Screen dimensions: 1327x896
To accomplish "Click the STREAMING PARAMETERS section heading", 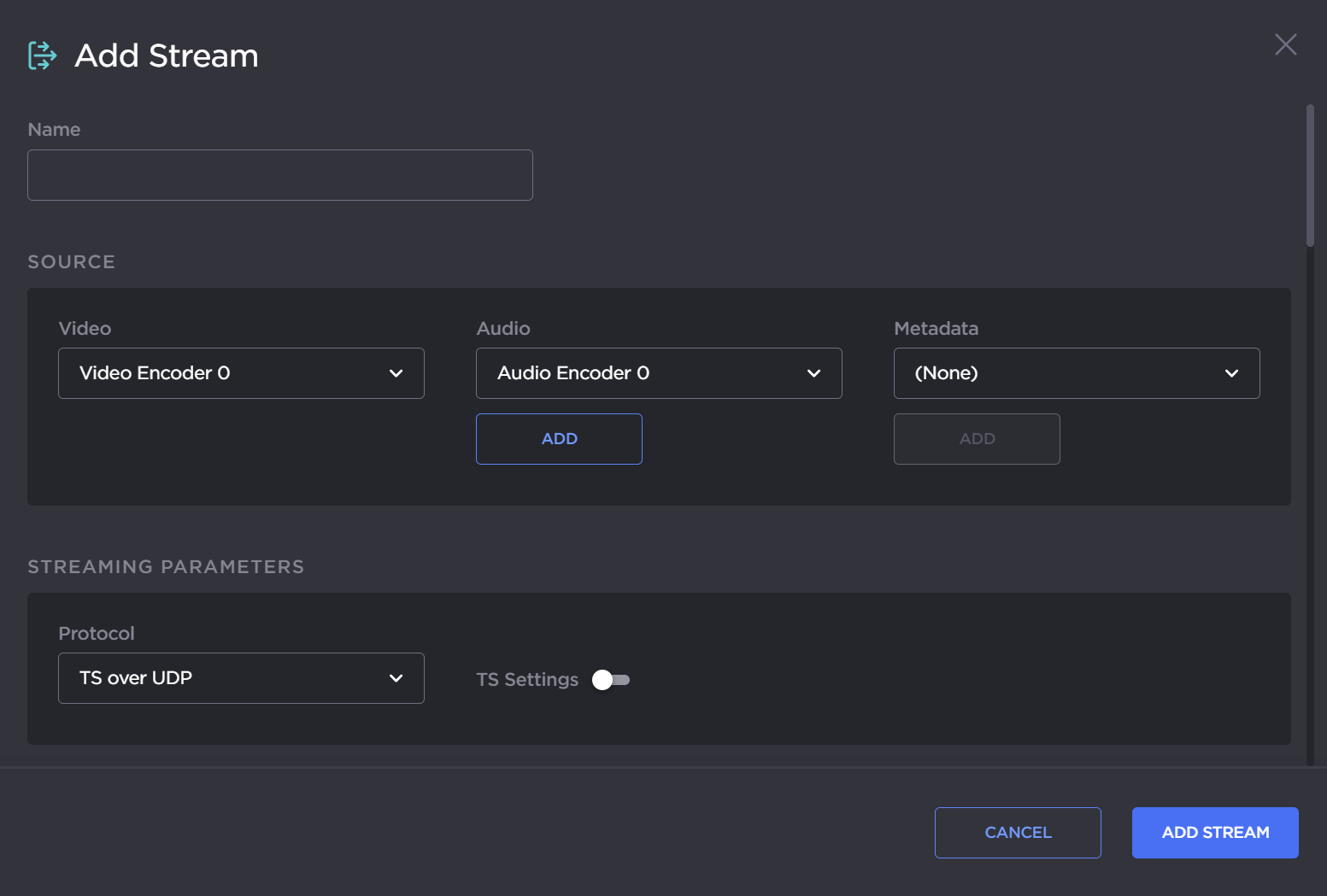I will pos(166,567).
